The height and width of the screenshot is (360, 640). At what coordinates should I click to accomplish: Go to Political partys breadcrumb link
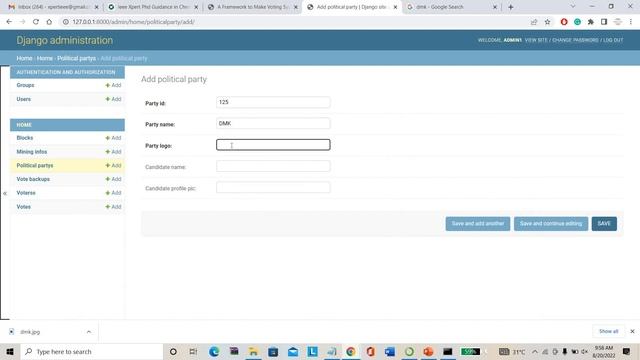(x=76, y=58)
